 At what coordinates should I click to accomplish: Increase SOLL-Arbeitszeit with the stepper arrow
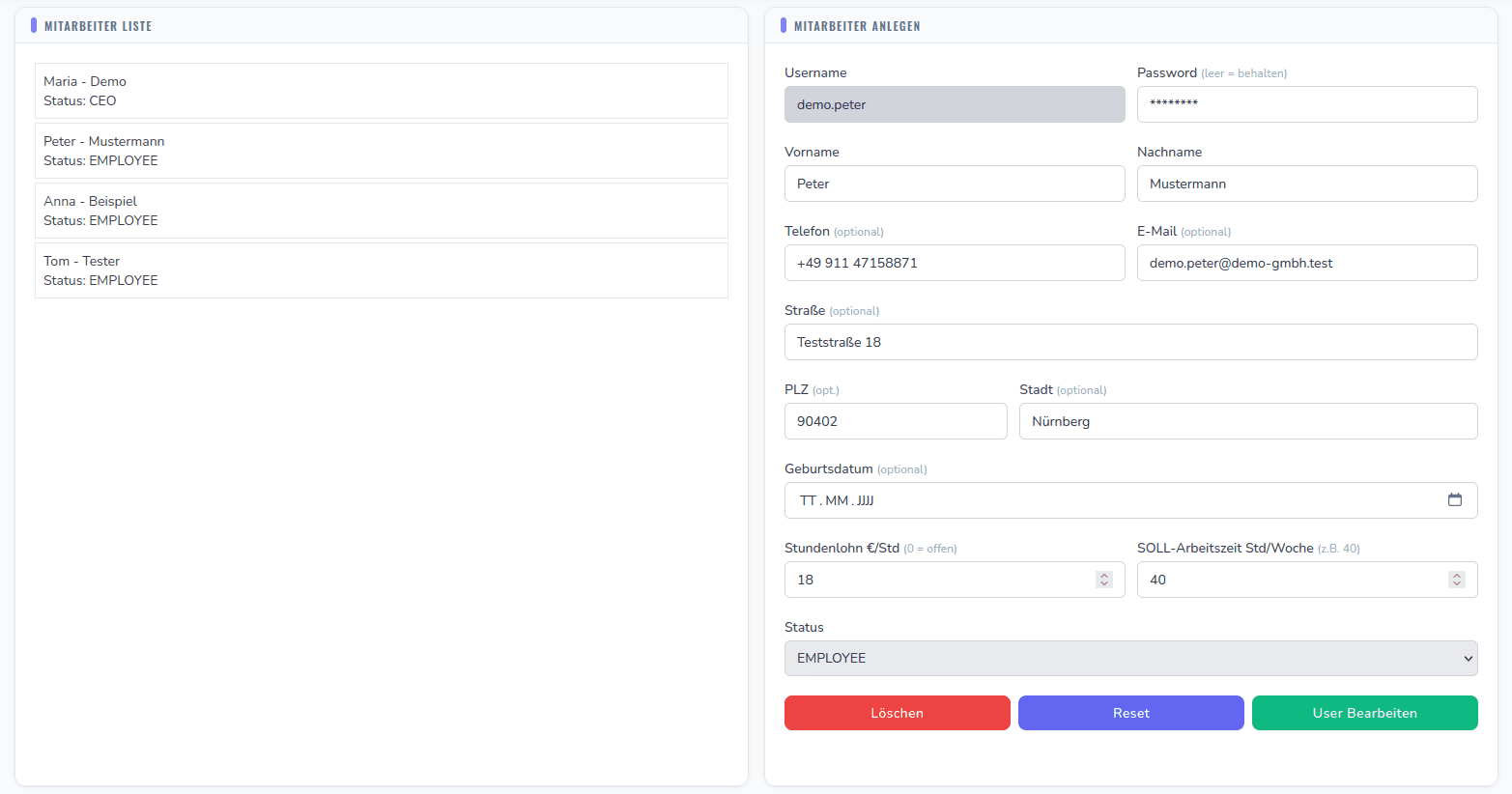[1457, 575]
